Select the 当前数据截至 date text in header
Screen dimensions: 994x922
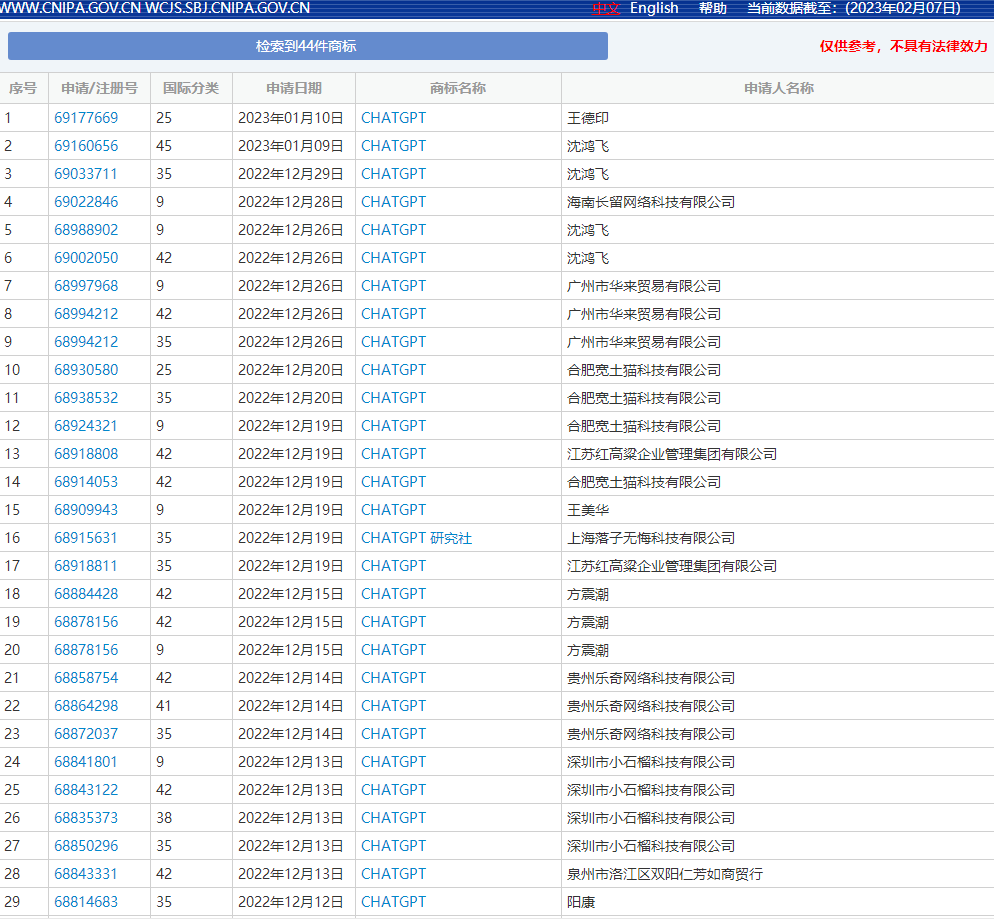[854, 8]
